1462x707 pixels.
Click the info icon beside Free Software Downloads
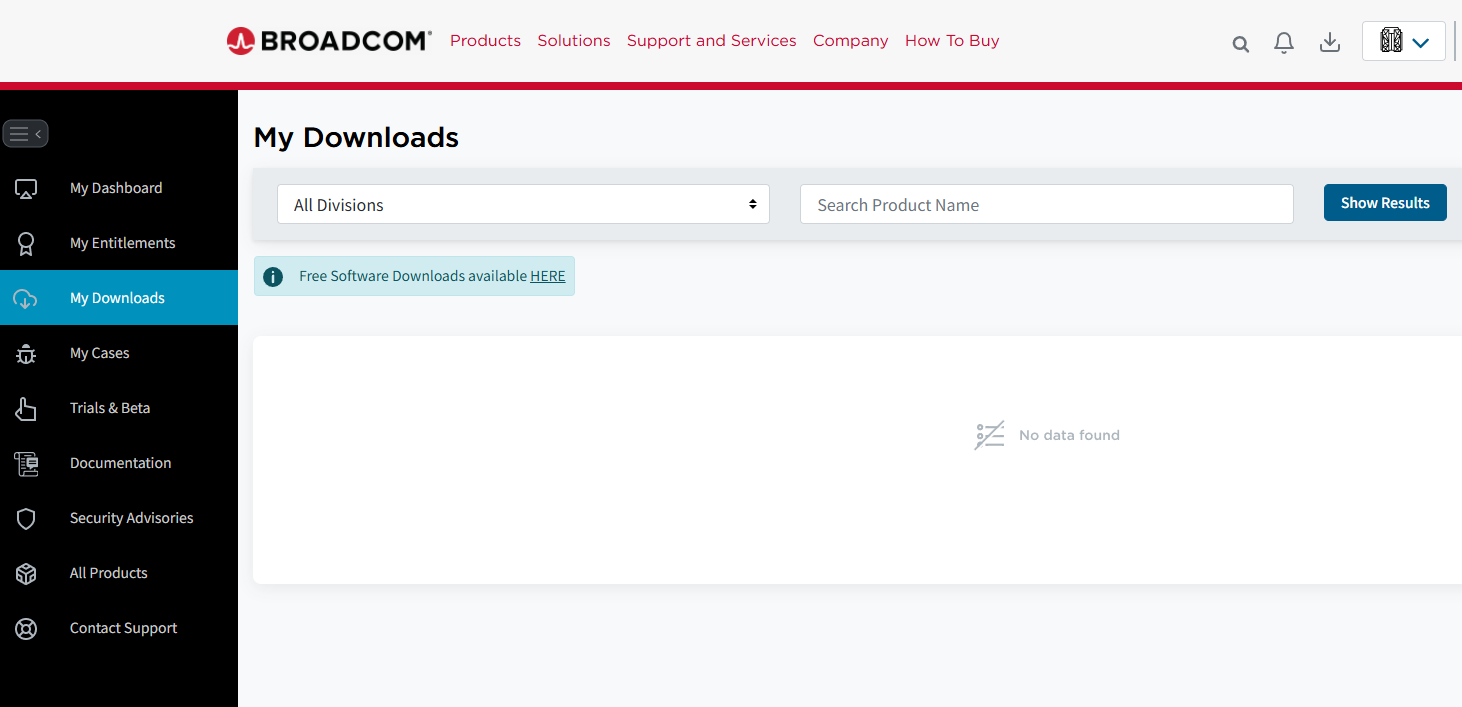[x=273, y=276]
